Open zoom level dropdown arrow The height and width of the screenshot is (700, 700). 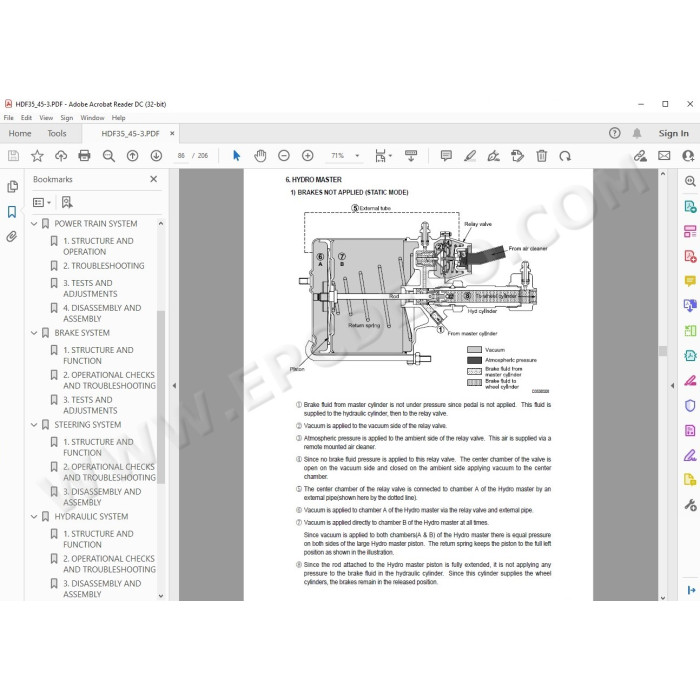click(357, 155)
